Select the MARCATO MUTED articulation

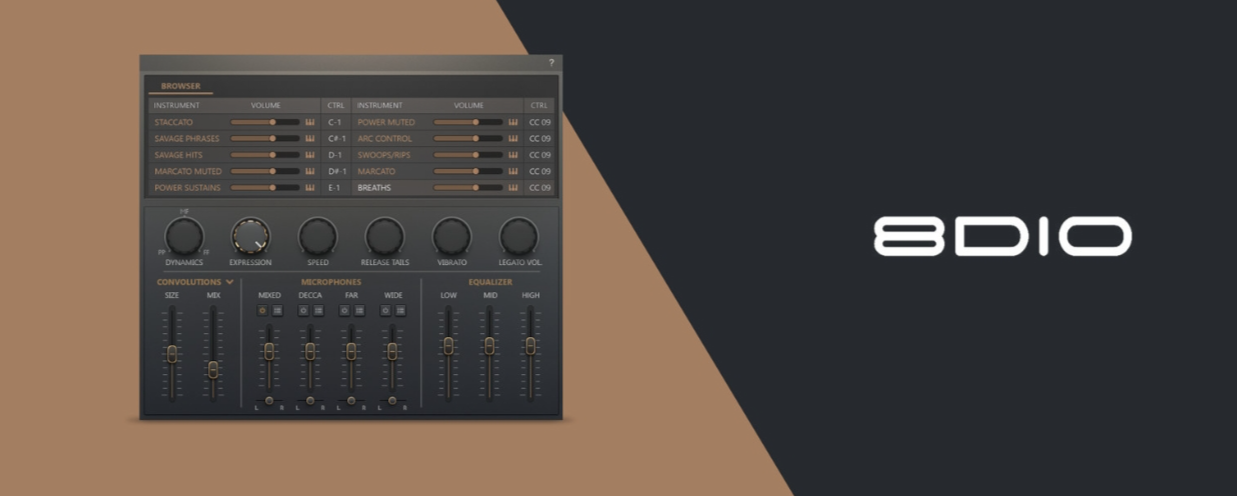coord(187,171)
